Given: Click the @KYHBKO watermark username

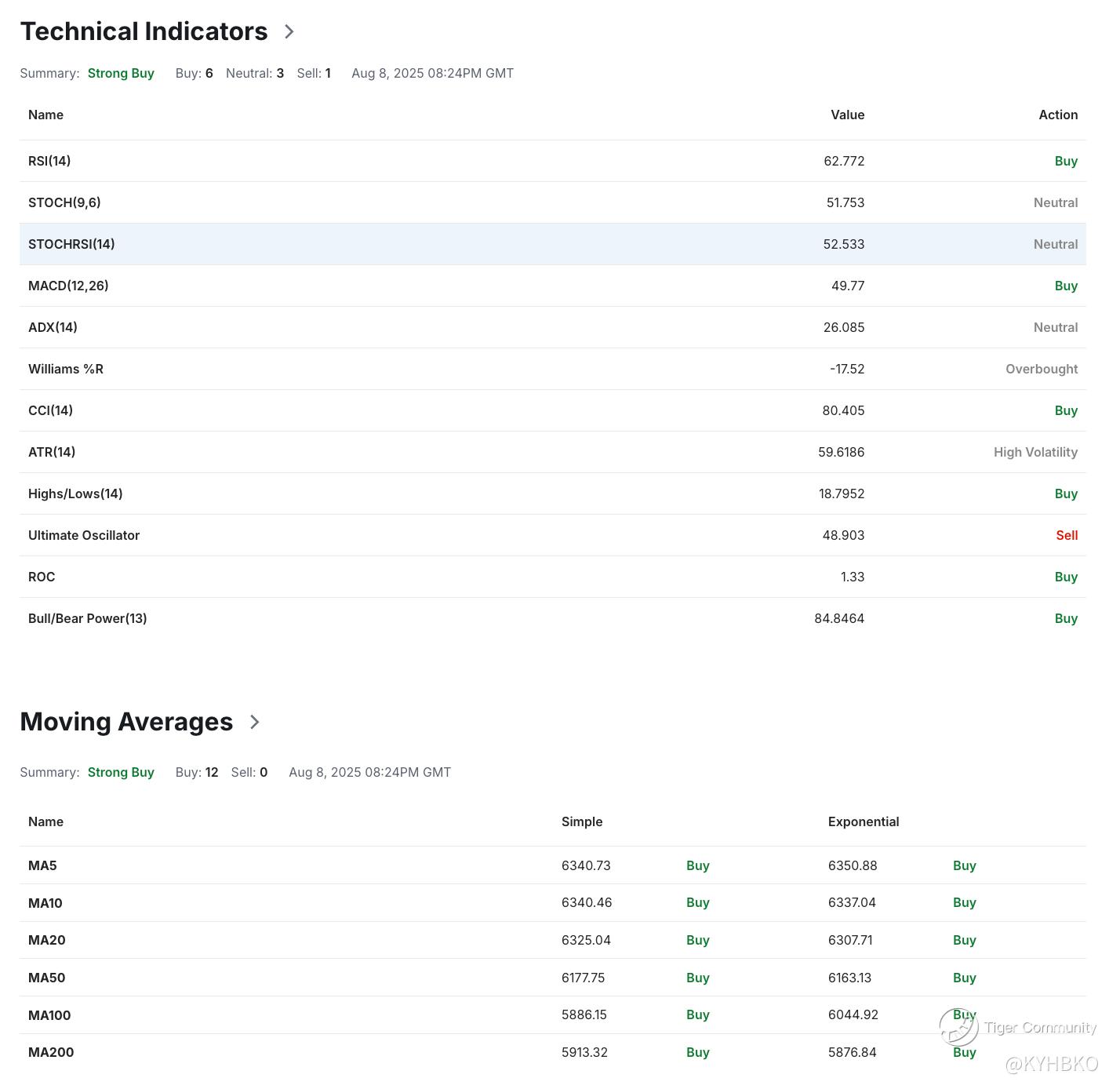Looking at the screenshot, I should click(x=1051, y=1064).
